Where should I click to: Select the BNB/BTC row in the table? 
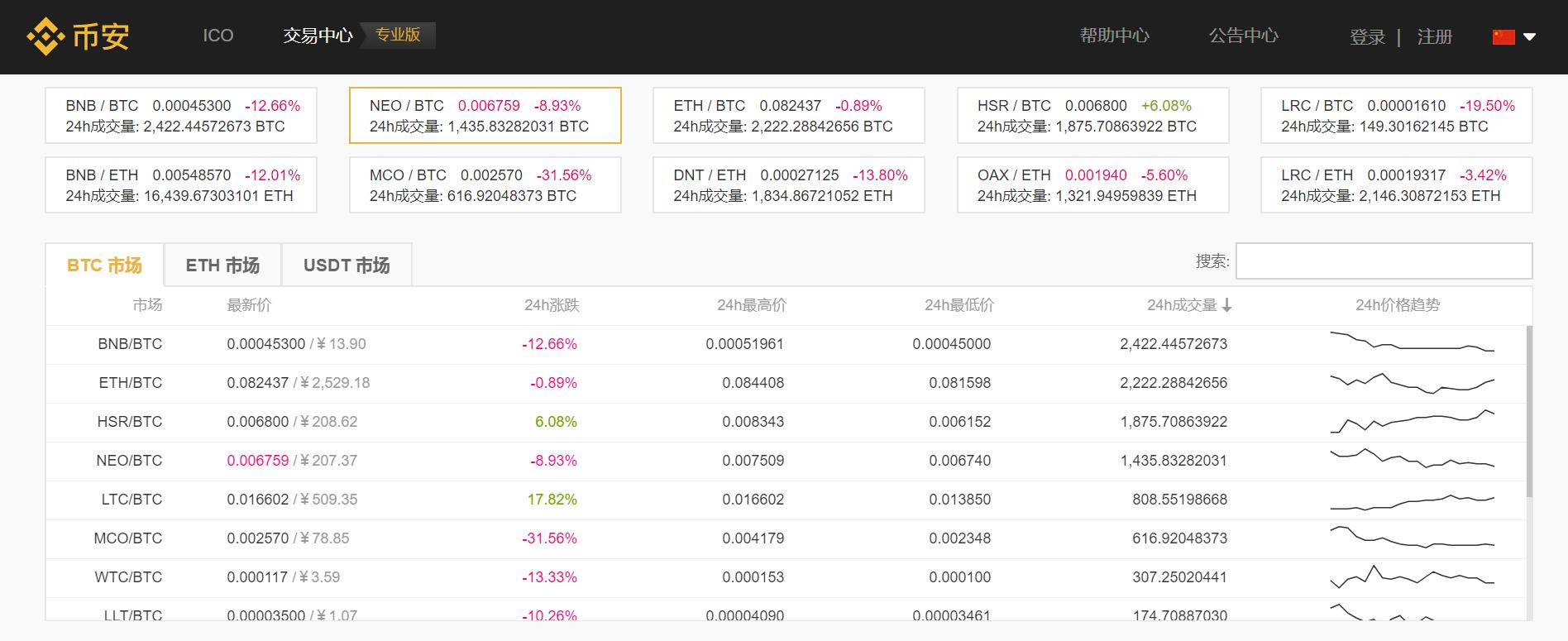[x=786, y=344]
